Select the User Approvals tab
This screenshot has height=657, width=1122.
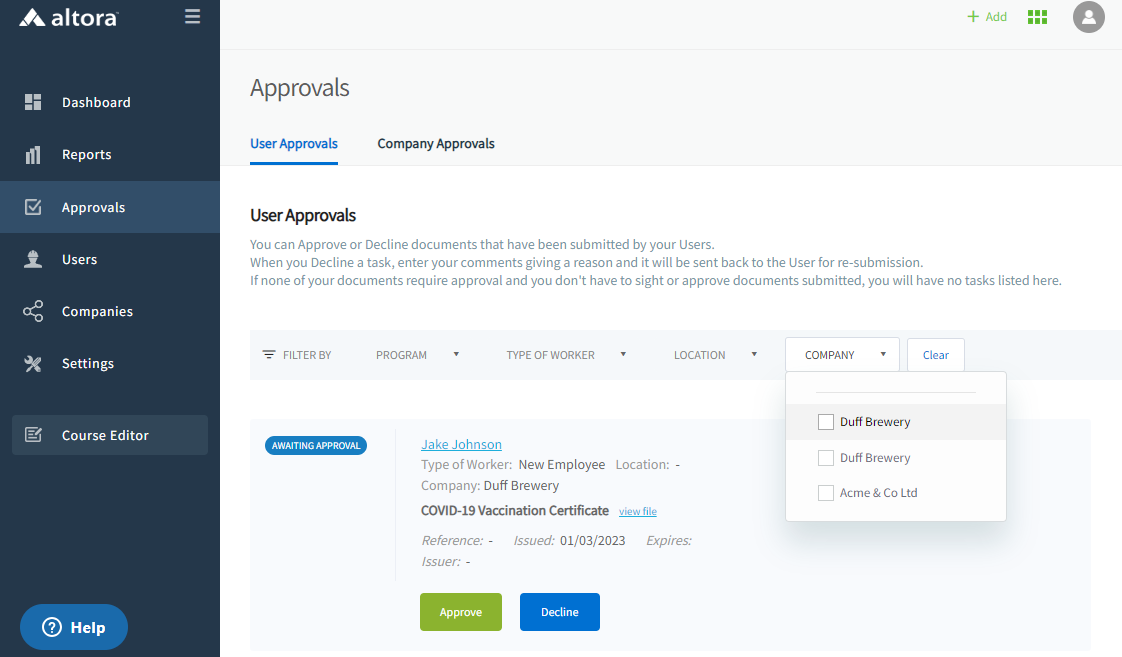tap(294, 144)
